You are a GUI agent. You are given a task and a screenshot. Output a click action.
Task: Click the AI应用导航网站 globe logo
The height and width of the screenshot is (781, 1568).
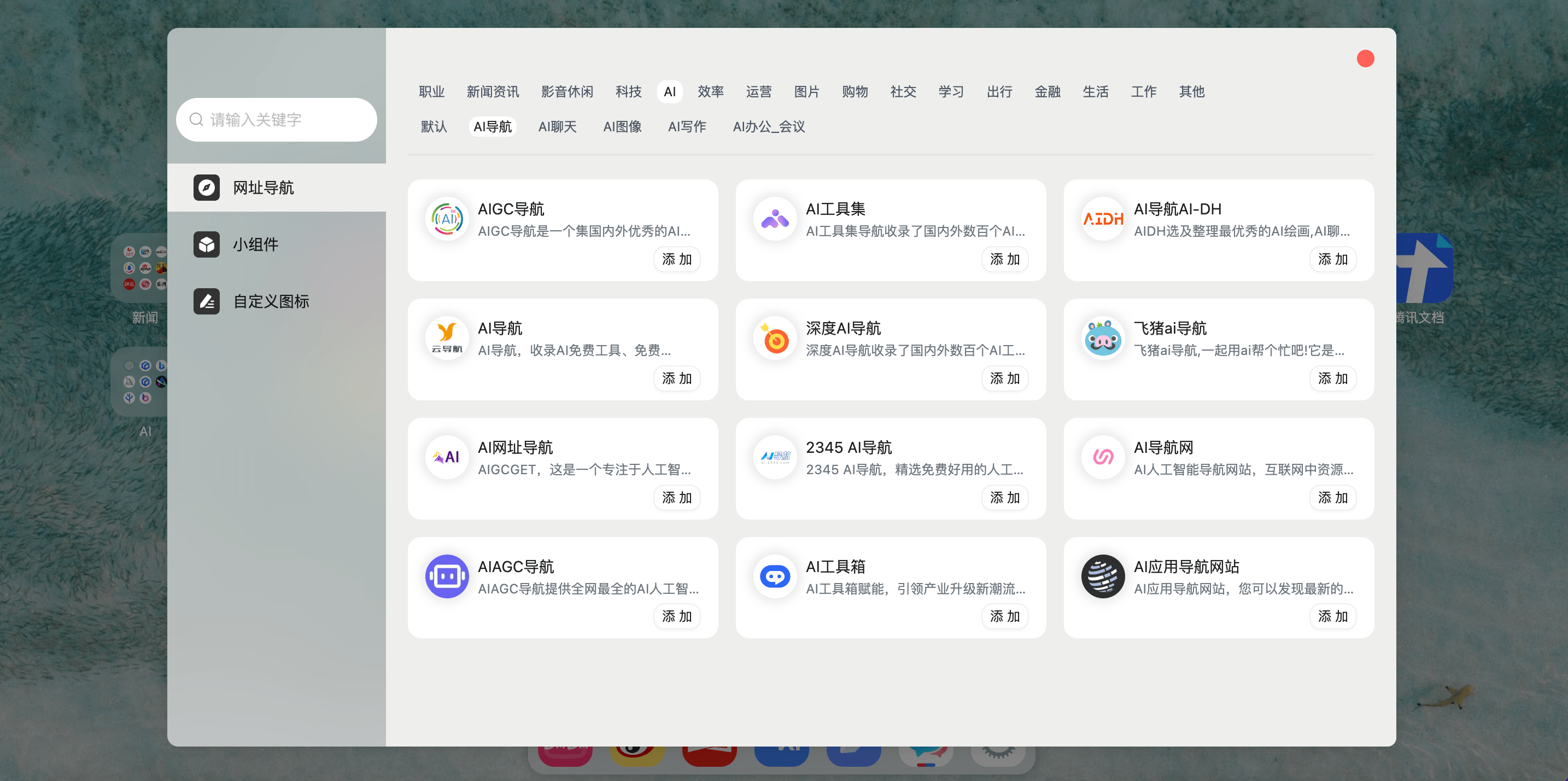pyautogui.click(x=1103, y=576)
